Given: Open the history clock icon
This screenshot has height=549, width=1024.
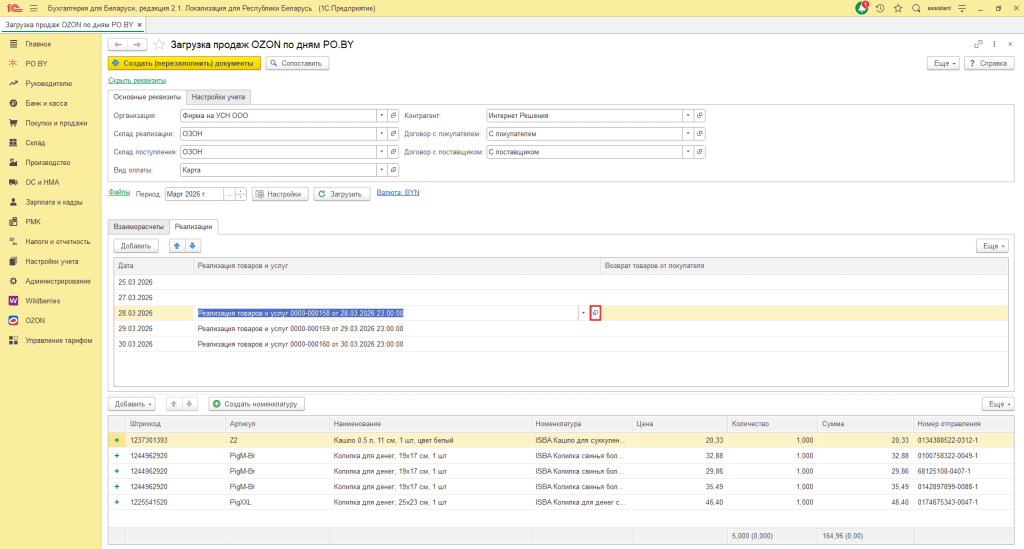Looking at the screenshot, I should point(880,8).
